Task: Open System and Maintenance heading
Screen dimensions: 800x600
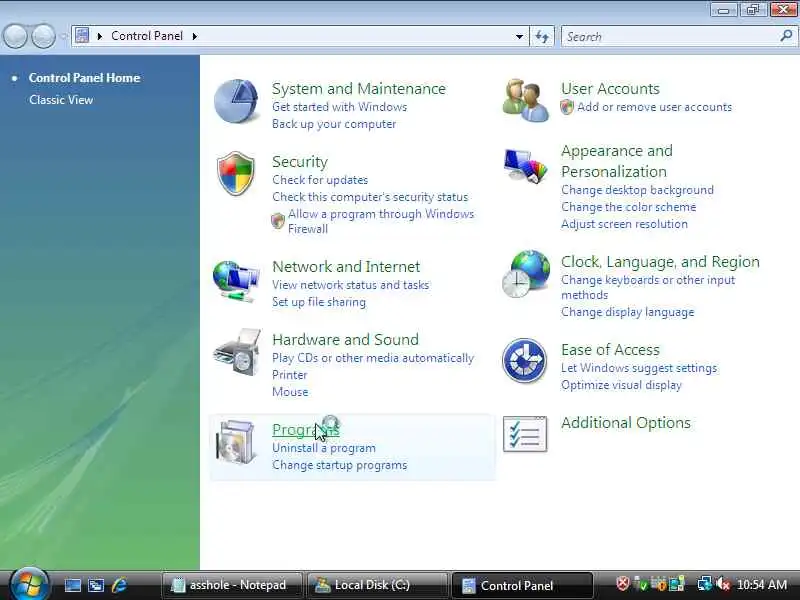Action: 359,88
